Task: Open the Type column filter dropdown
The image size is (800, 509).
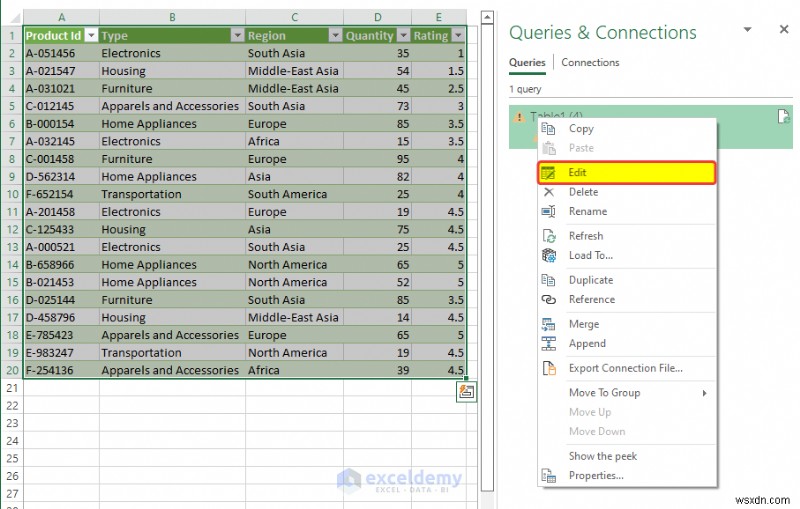Action: pos(237,35)
